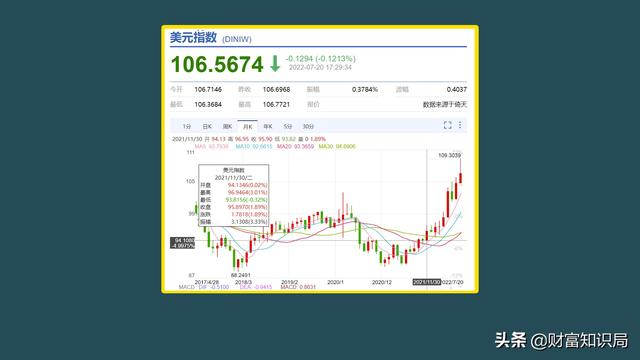Click the 美元指数 title link
Screen dimensions: 640x360
(x=193, y=38)
